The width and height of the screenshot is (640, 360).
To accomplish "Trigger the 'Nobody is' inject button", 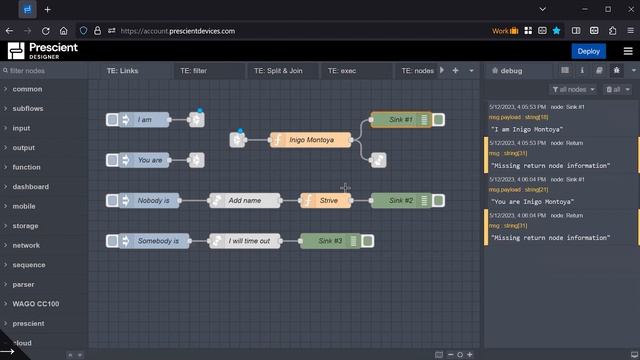I will coord(112,200).
